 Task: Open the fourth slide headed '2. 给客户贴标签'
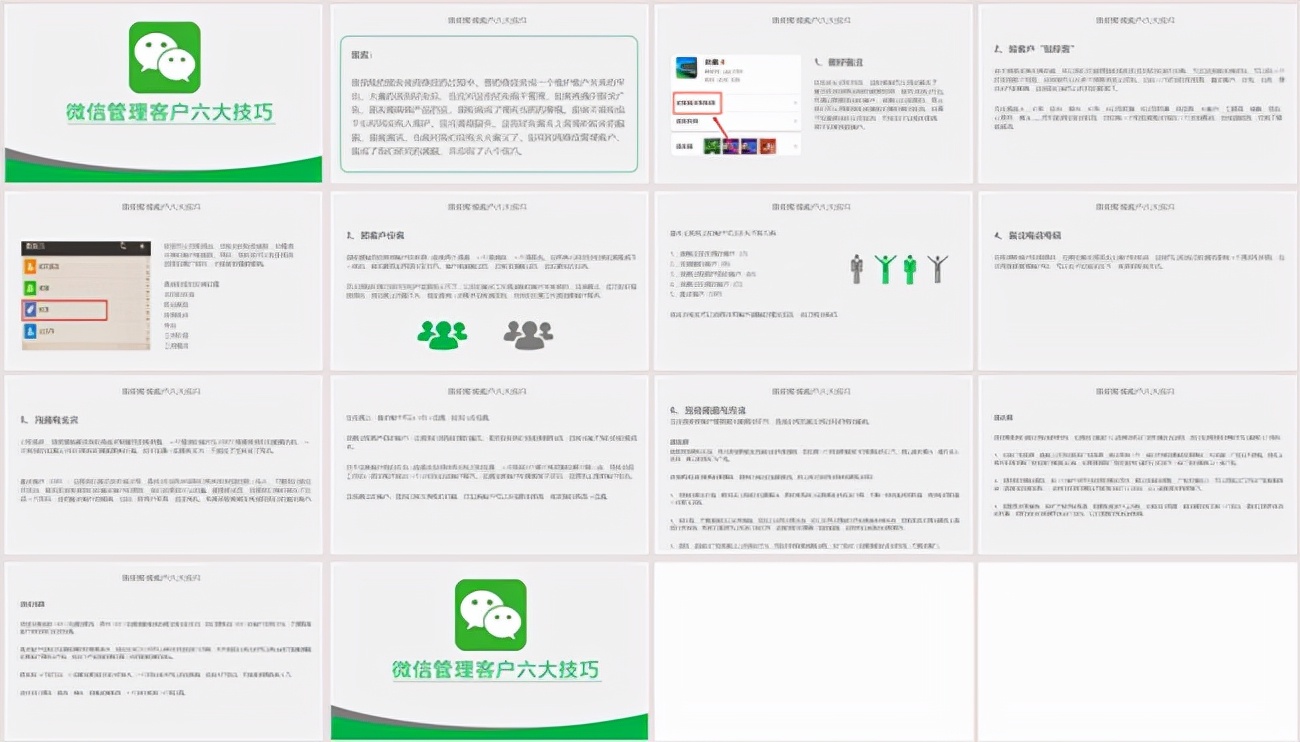pos(1137,94)
